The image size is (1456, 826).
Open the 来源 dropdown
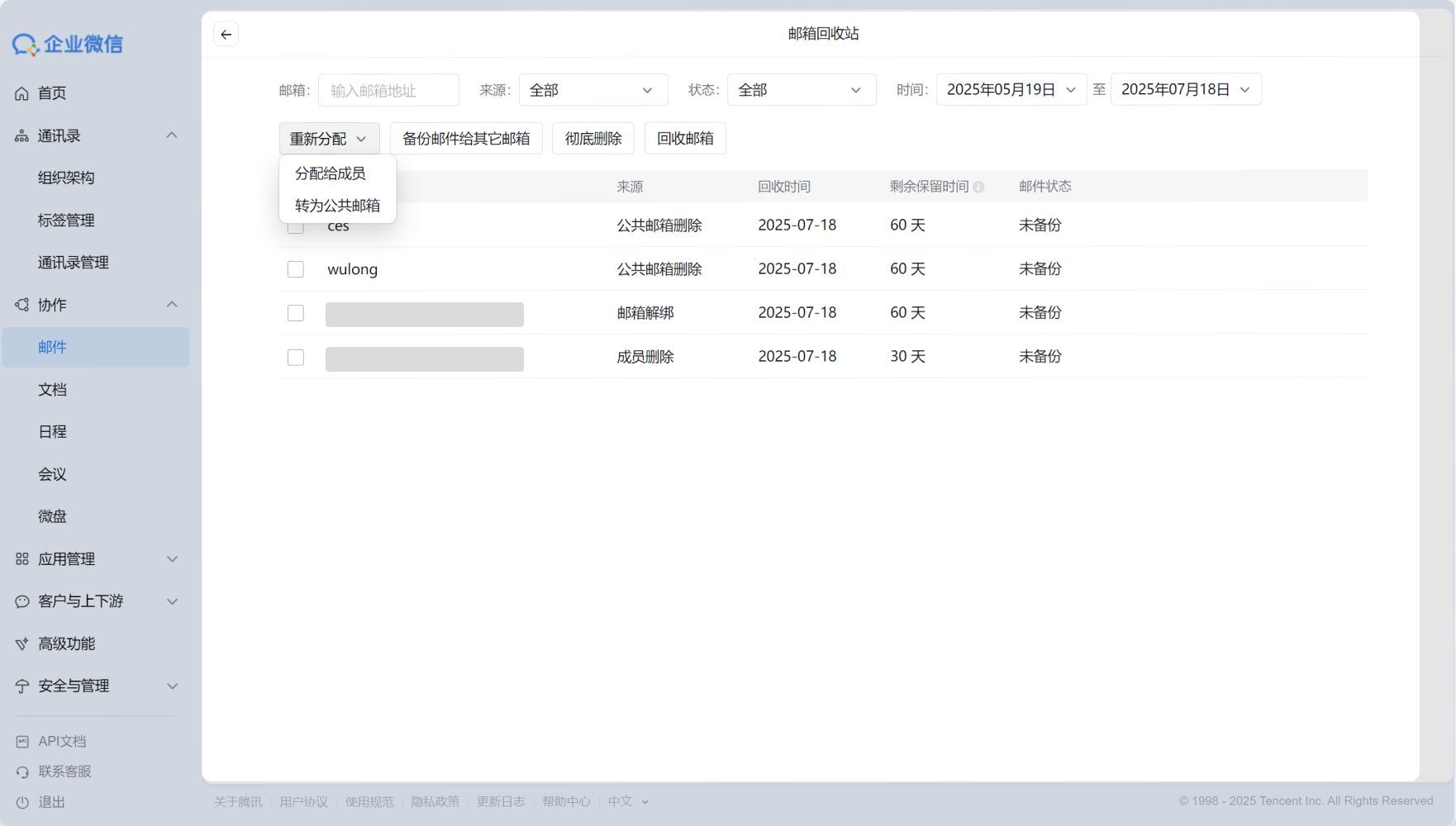[593, 90]
